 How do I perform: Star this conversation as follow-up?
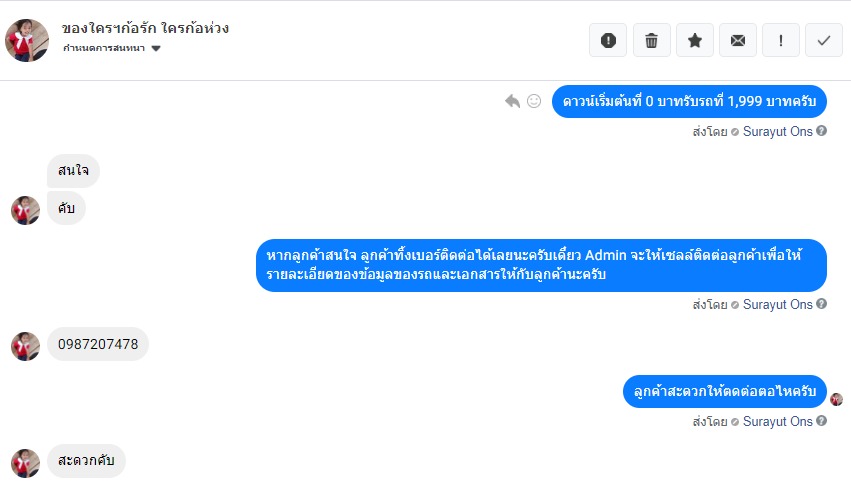(695, 40)
